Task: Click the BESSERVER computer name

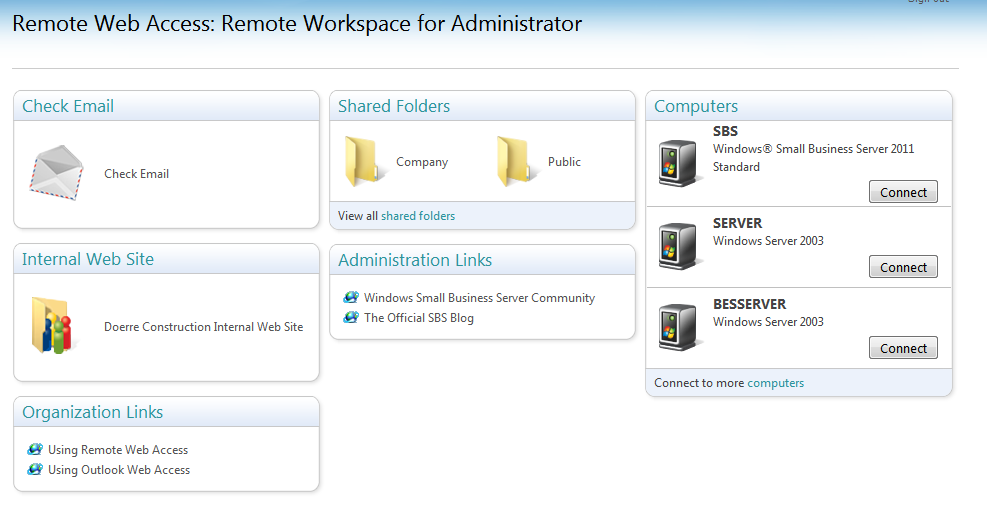Action: tap(749, 304)
